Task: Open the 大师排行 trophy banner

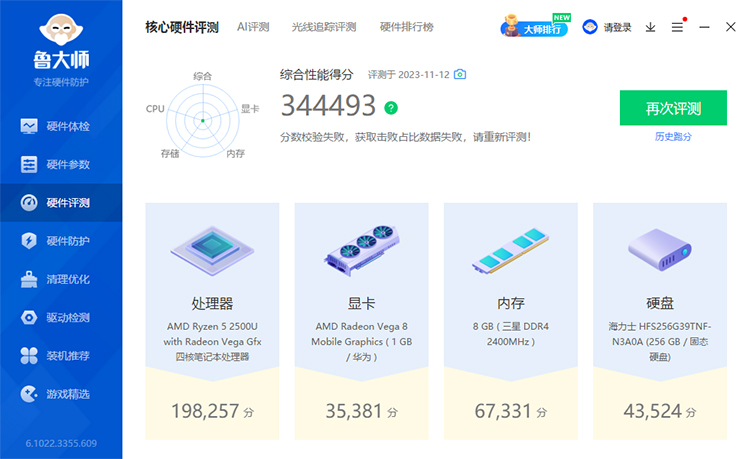Action: tap(535, 26)
